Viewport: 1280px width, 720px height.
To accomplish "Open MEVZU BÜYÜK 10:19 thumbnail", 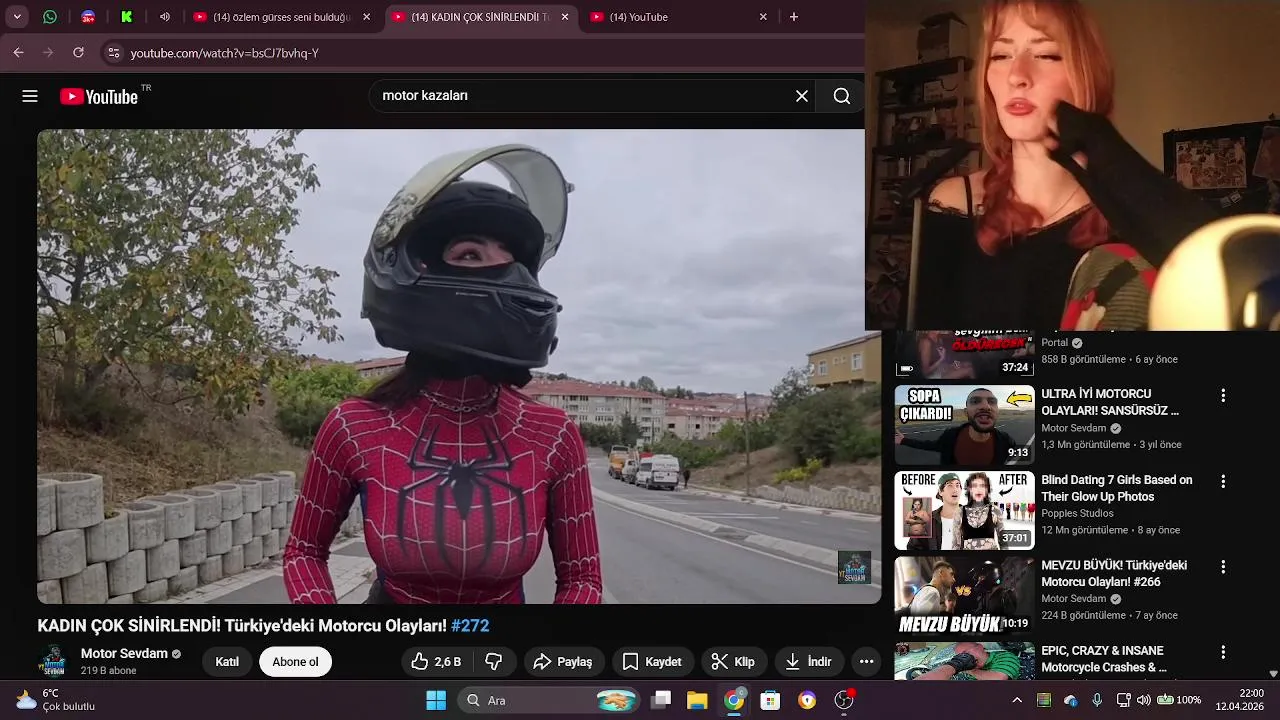I will [x=964, y=595].
